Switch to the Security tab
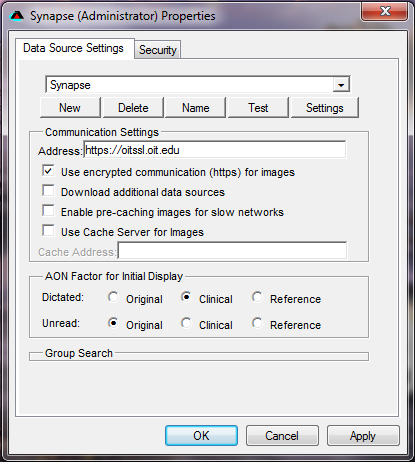This screenshot has height=462, width=415. tap(158, 50)
